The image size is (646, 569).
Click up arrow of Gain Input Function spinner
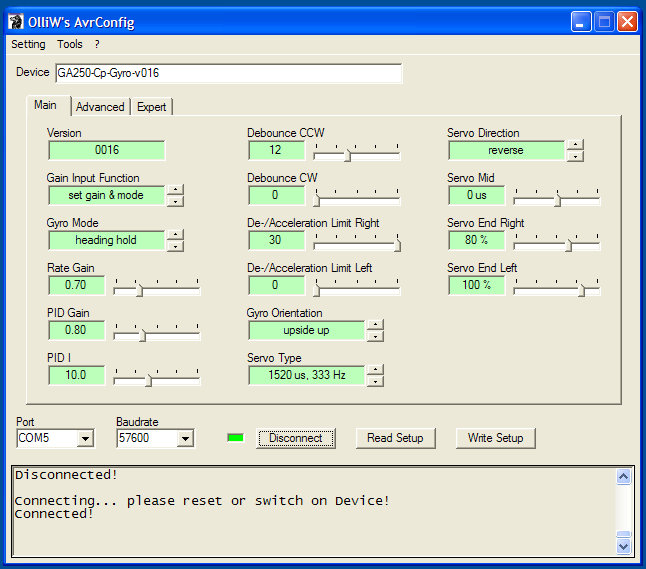[175, 190]
